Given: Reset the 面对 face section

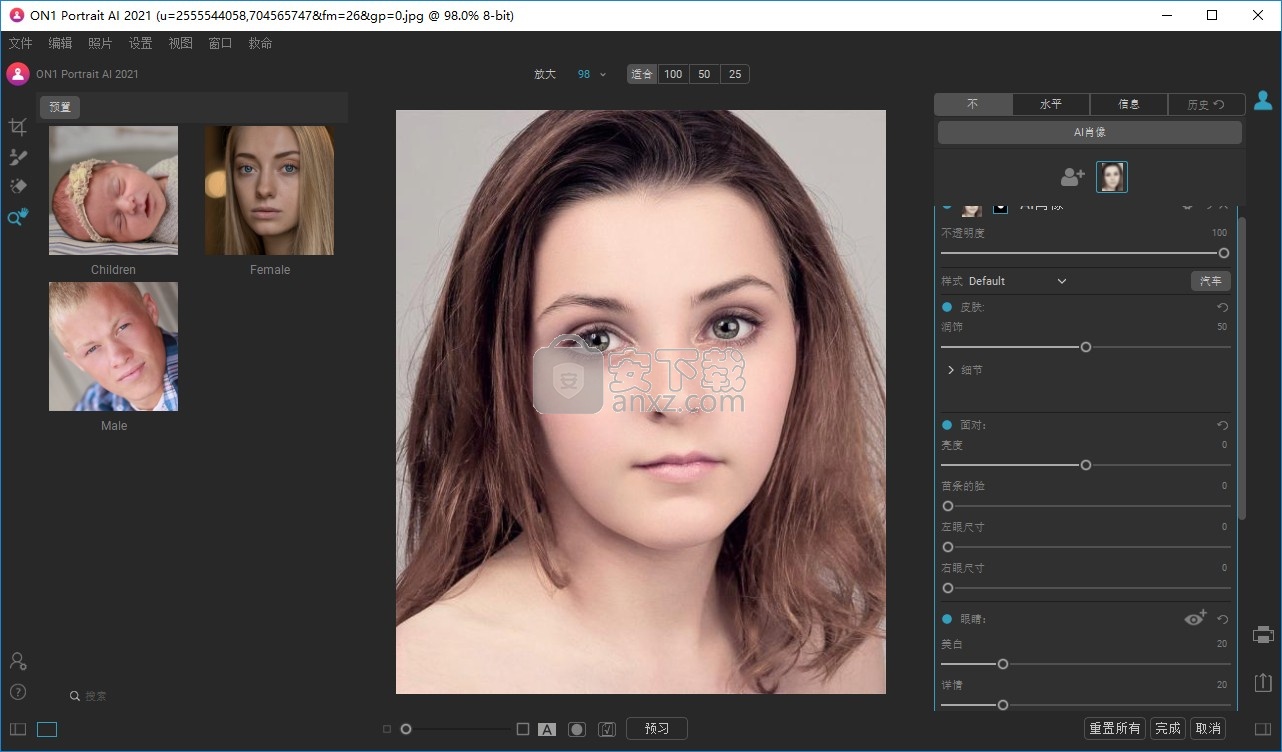Looking at the screenshot, I should point(1222,426).
